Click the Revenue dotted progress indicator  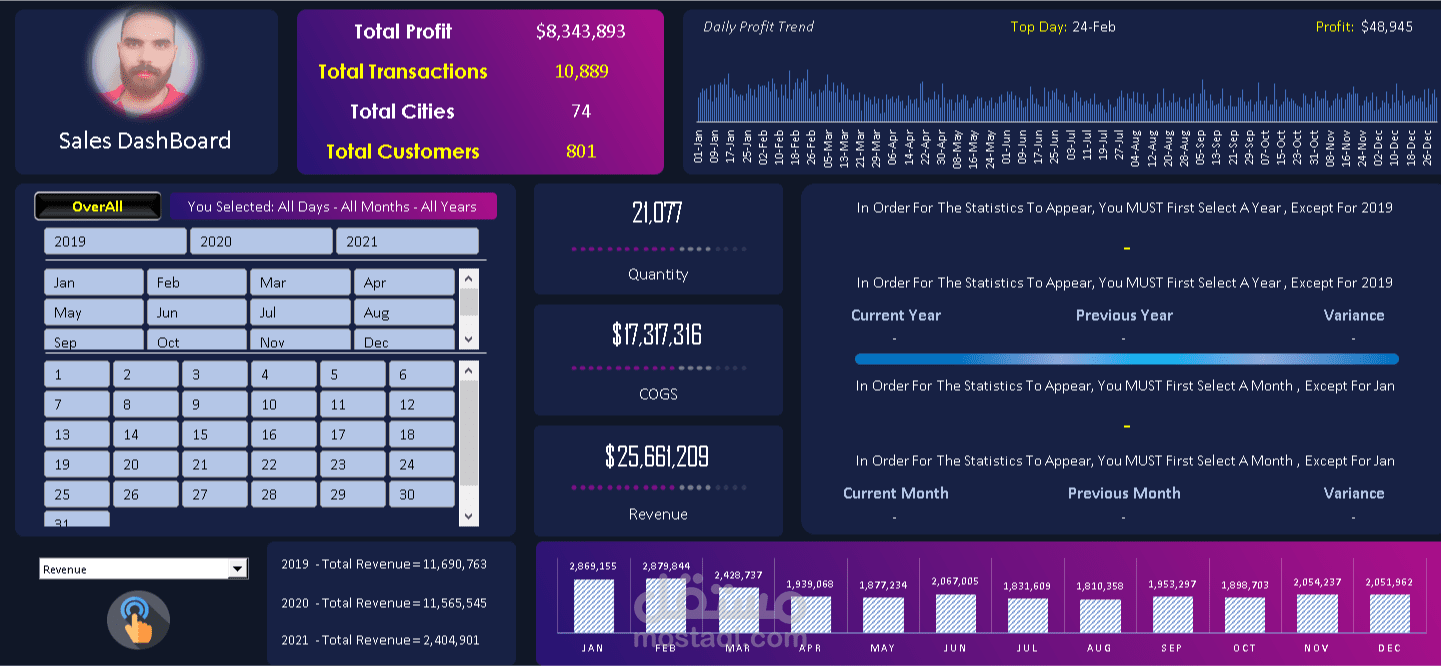658,488
